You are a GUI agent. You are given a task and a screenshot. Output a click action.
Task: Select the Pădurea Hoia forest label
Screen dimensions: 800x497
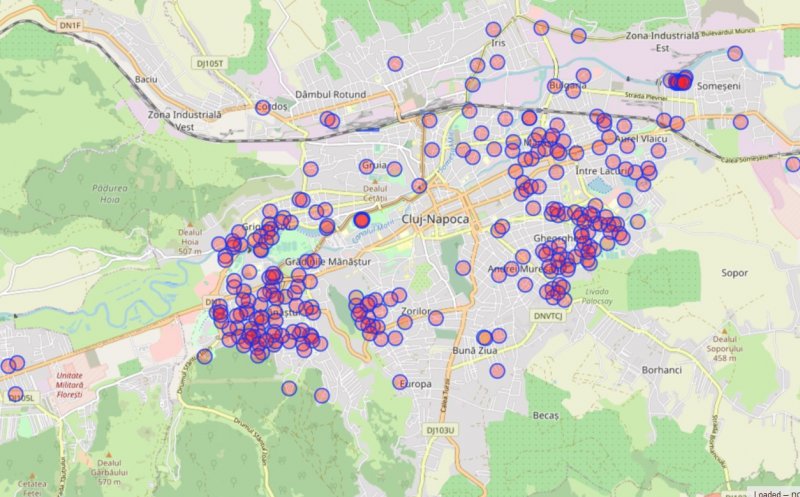point(110,193)
